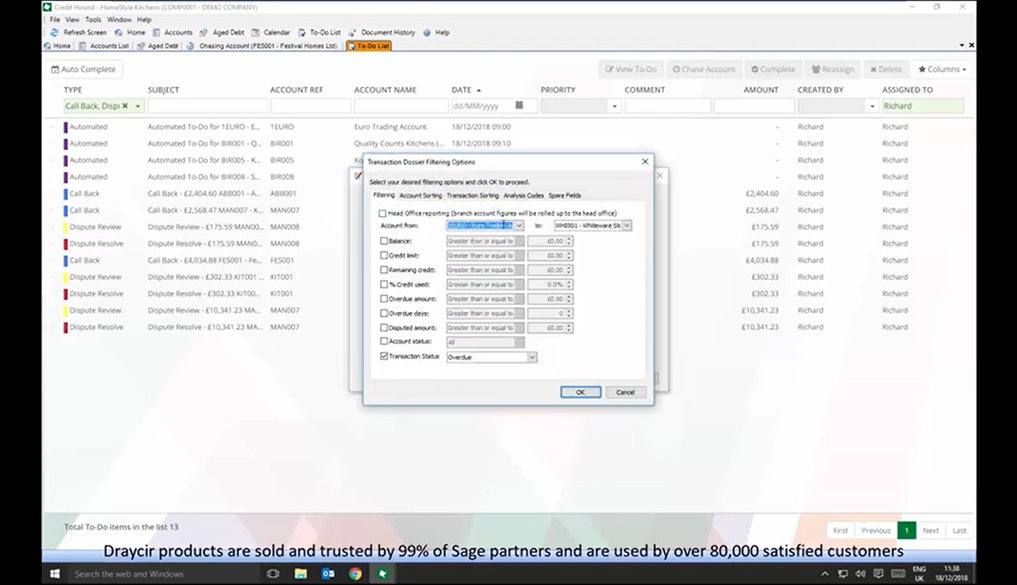Open the Type filter dropdown arrow
Viewport: 1017px width, 585px height.
[x=138, y=106]
